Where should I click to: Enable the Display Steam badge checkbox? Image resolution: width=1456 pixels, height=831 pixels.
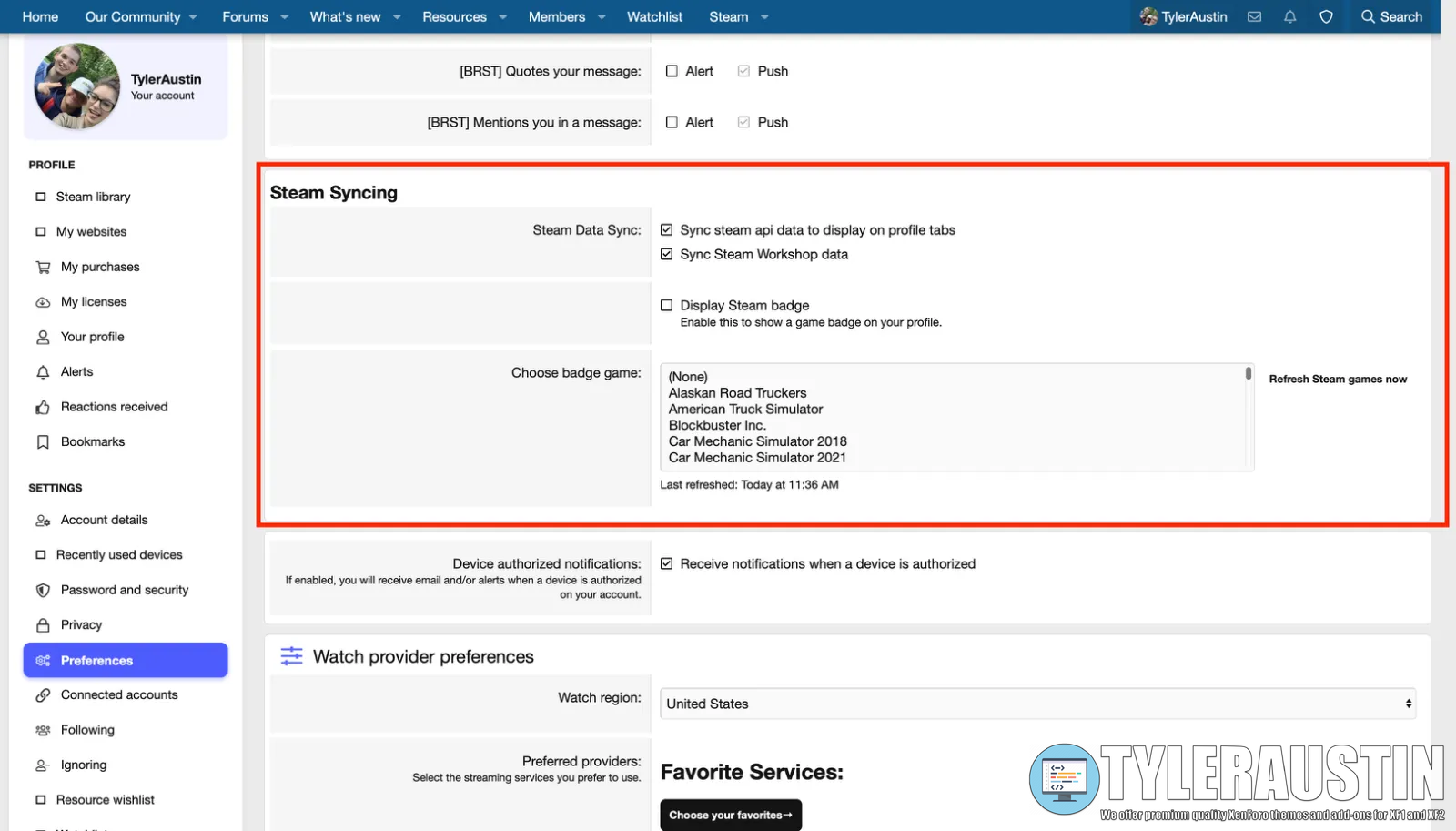[x=667, y=306]
